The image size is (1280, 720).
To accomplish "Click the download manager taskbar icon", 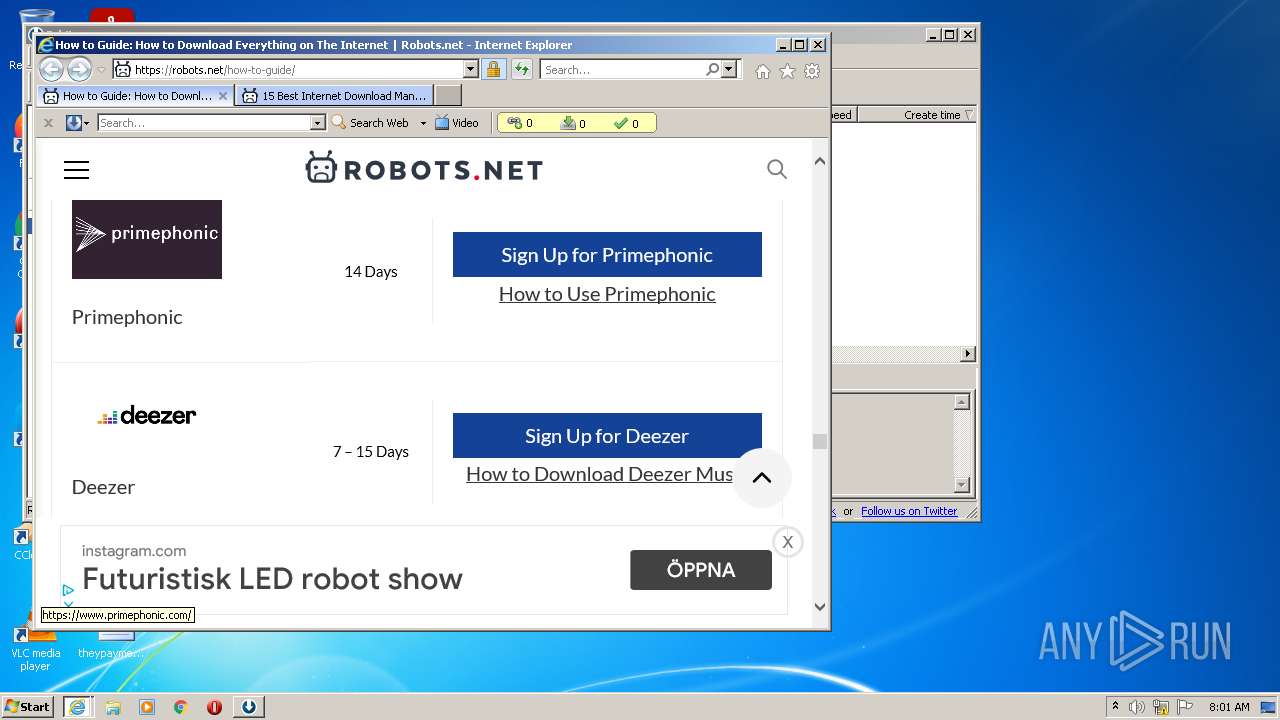I will coord(249,707).
